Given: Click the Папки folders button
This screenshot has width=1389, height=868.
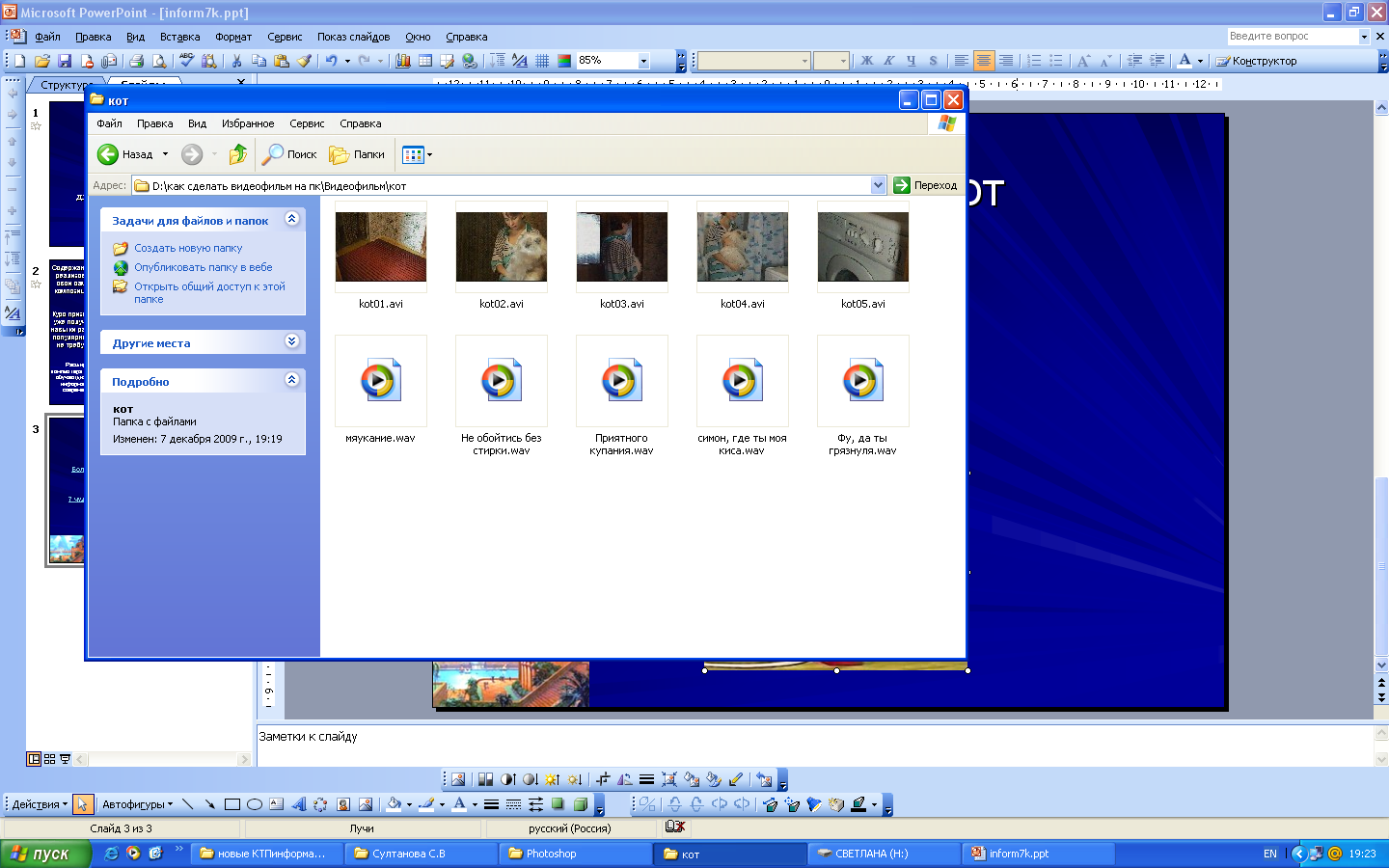Looking at the screenshot, I should click(358, 154).
